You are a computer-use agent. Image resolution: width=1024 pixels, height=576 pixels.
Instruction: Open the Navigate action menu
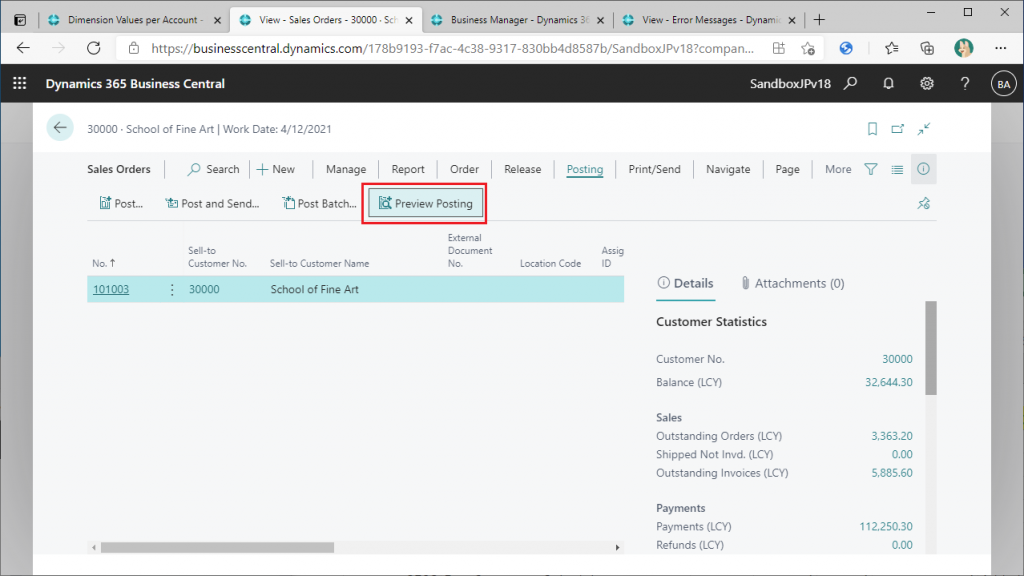(728, 169)
